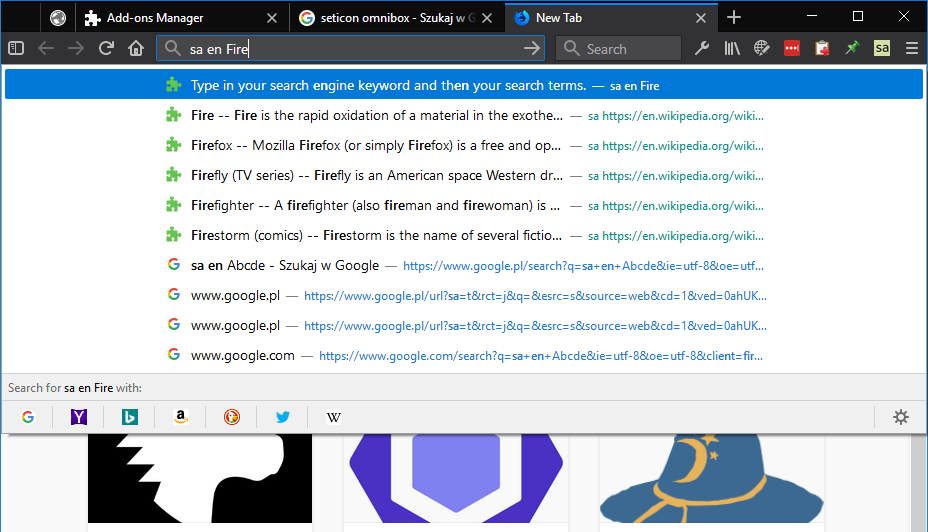This screenshot has height=532, width=928.
Task: Open 'sa en Abcde - Szukaj w Google' result
Action: pyautogui.click(x=464, y=266)
